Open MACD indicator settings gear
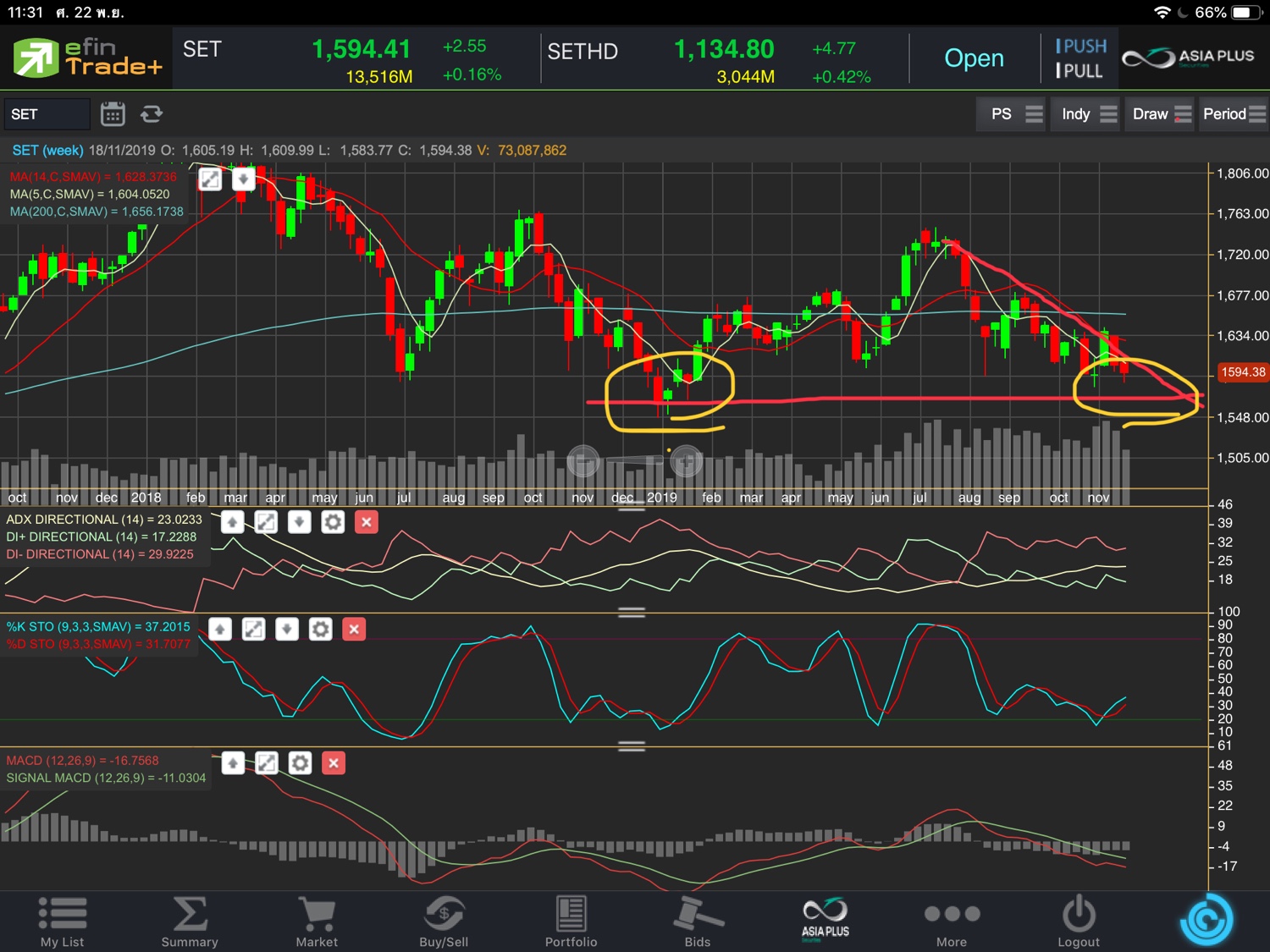The width and height of the screenshot is (1270, 952). coord(300,763)
